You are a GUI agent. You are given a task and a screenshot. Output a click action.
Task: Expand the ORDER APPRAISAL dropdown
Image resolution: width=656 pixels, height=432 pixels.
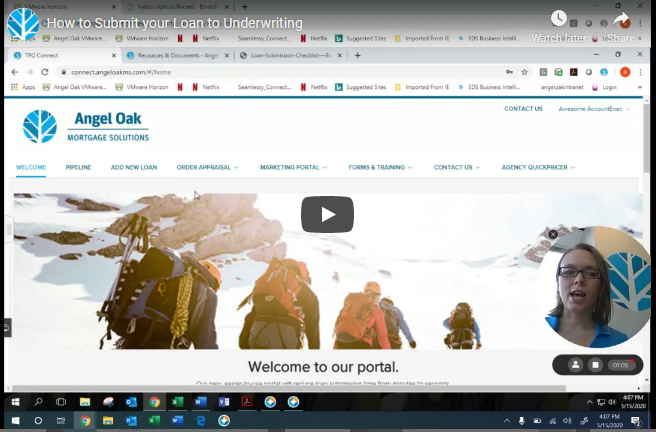[208, 167]
